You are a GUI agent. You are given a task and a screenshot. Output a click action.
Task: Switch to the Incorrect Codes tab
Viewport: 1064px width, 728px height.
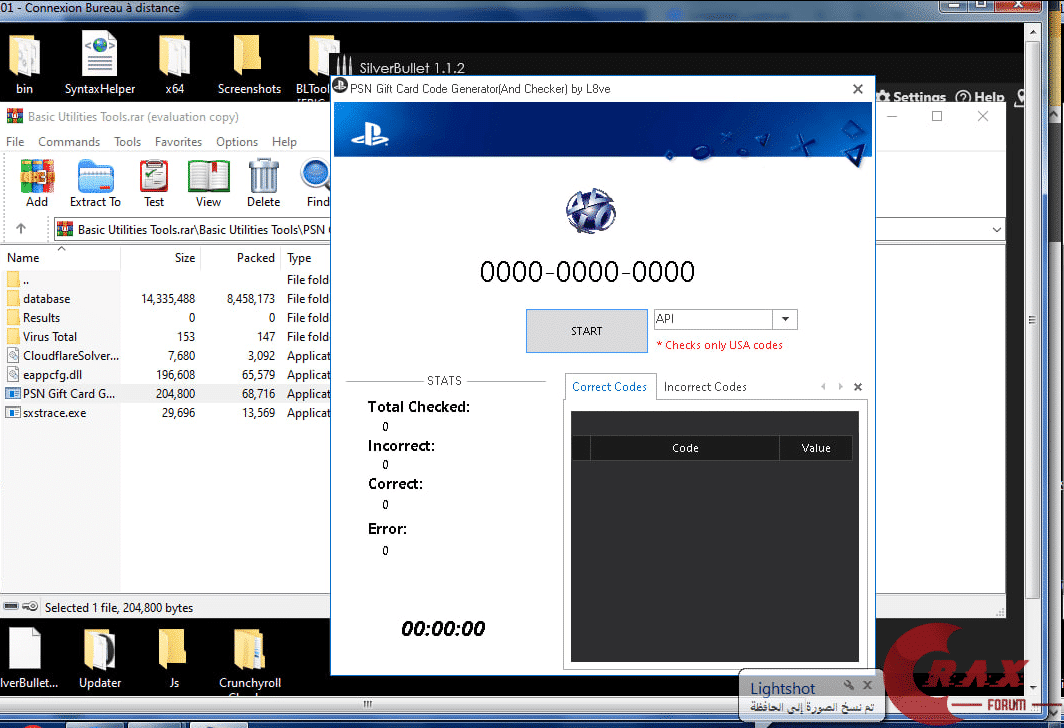(705, 387)
